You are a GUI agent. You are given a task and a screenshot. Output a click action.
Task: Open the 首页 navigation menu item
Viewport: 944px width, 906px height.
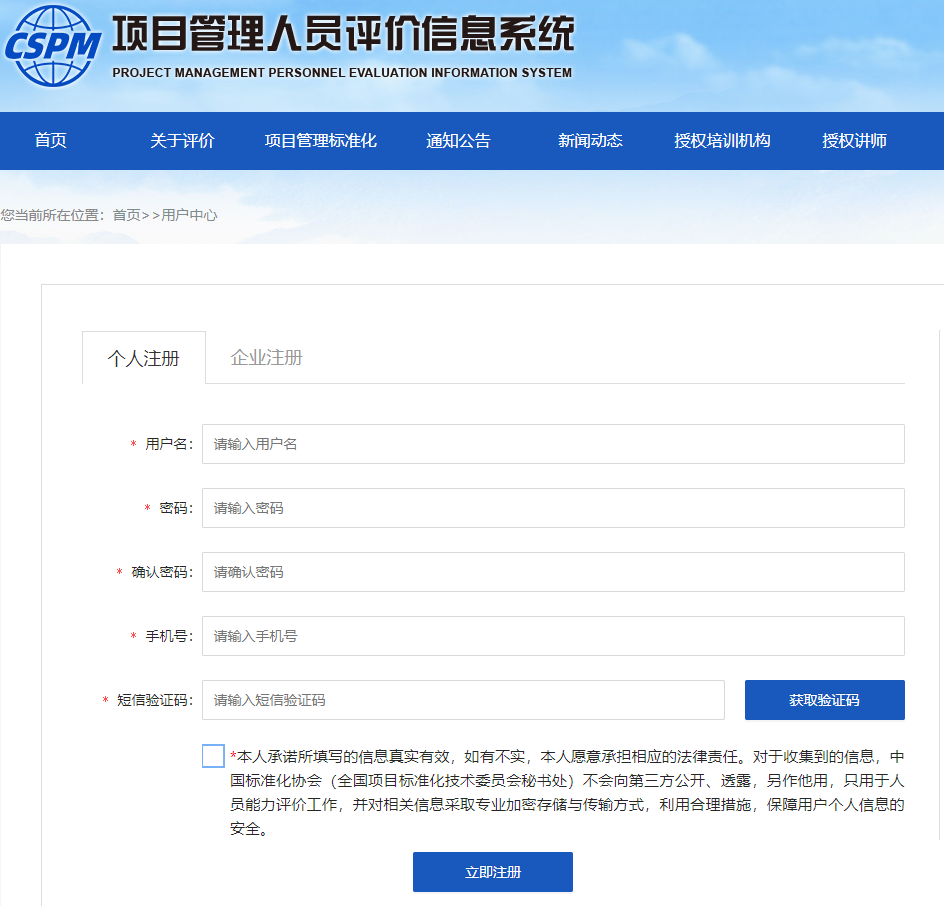50,141
